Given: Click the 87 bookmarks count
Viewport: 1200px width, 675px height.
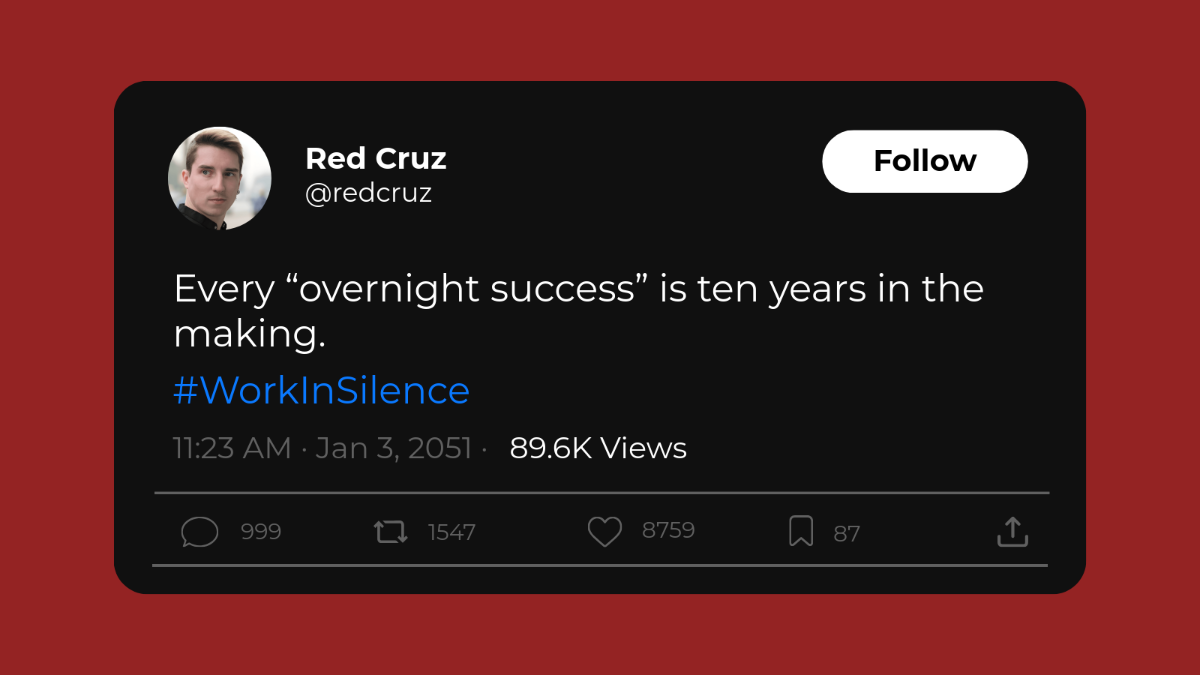Looking at the screenshot, I should tap(847, 534).
